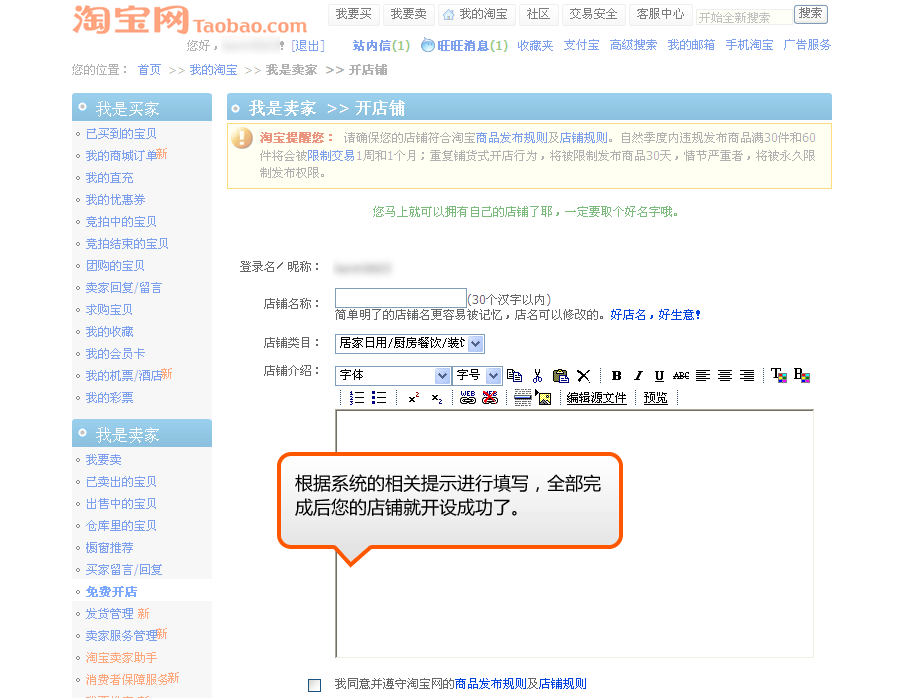Open 高级搜索 link
Viewport: 900px width, 698px height.
(633, 45)
